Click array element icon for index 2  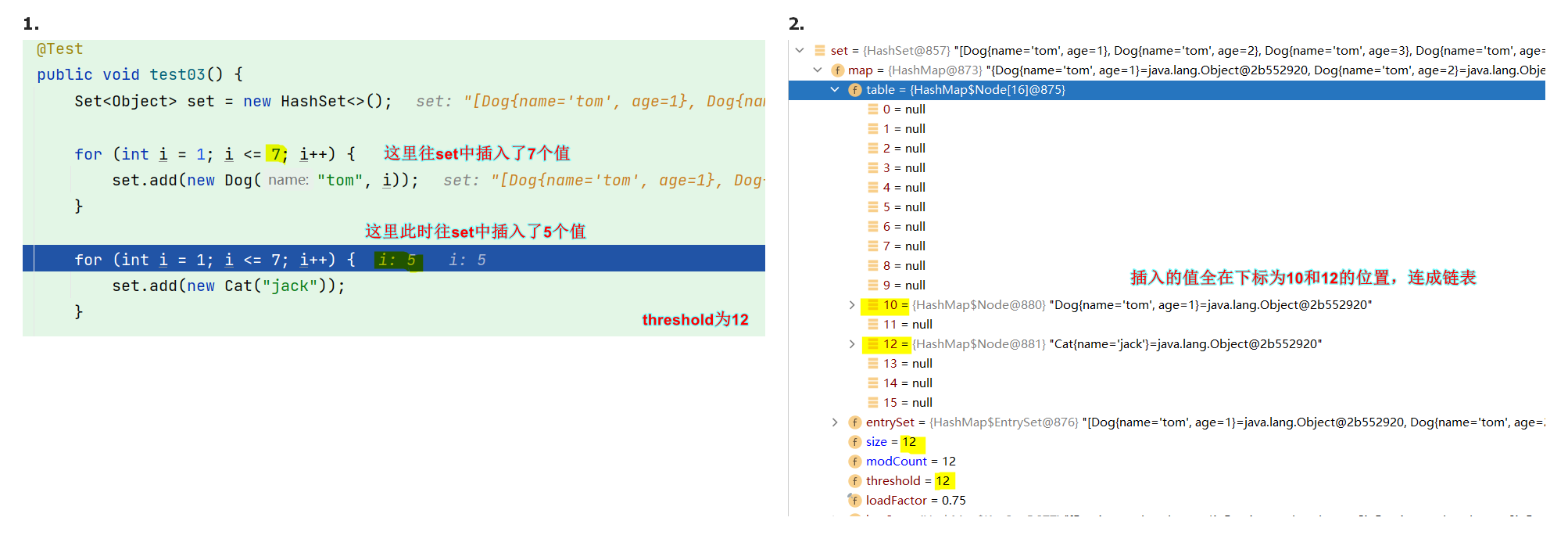(x=873, y=148)
